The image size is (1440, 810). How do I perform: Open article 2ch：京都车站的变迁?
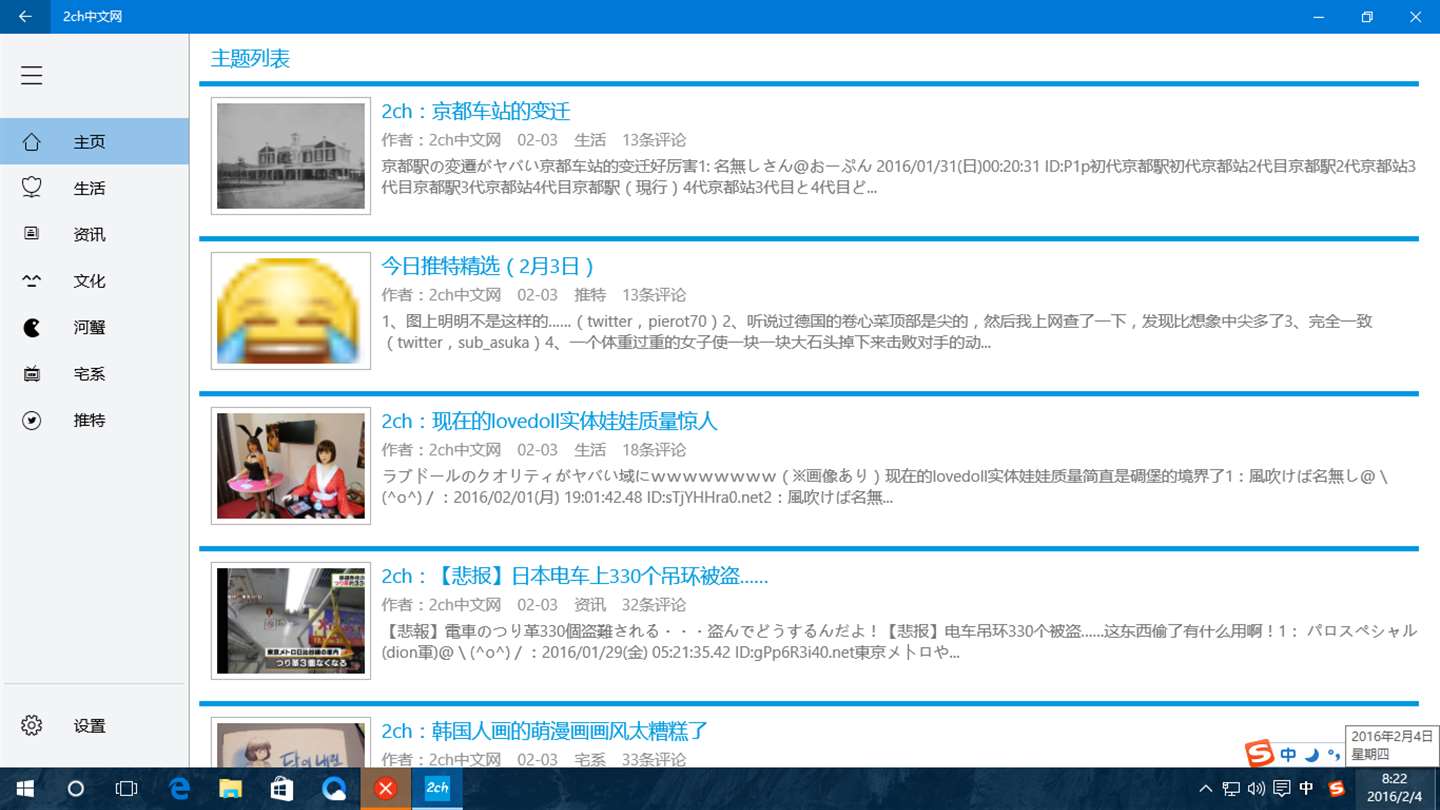tap(475, 111)
